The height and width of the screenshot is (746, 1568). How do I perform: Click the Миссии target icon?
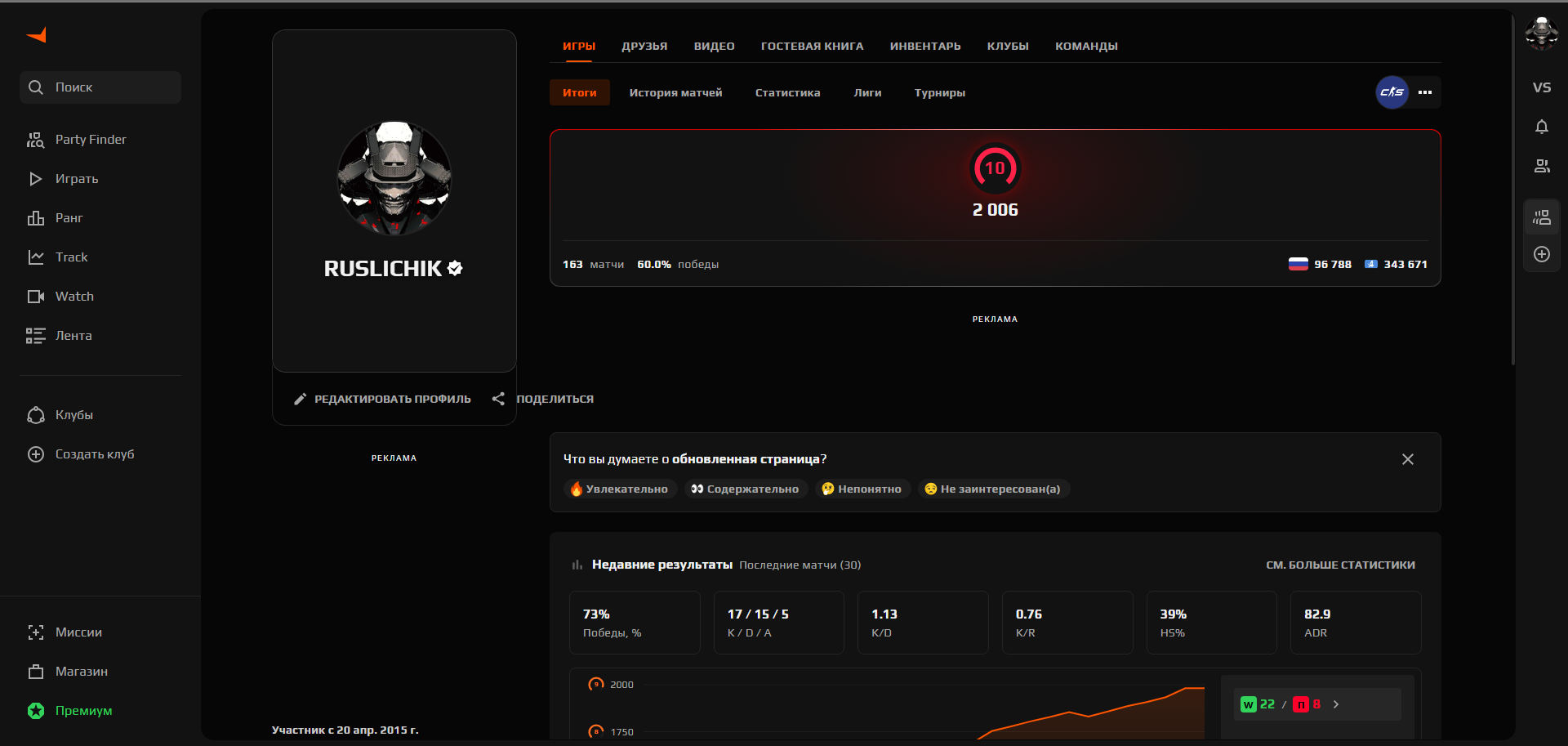pyautogui.click(x=35, y=632)
